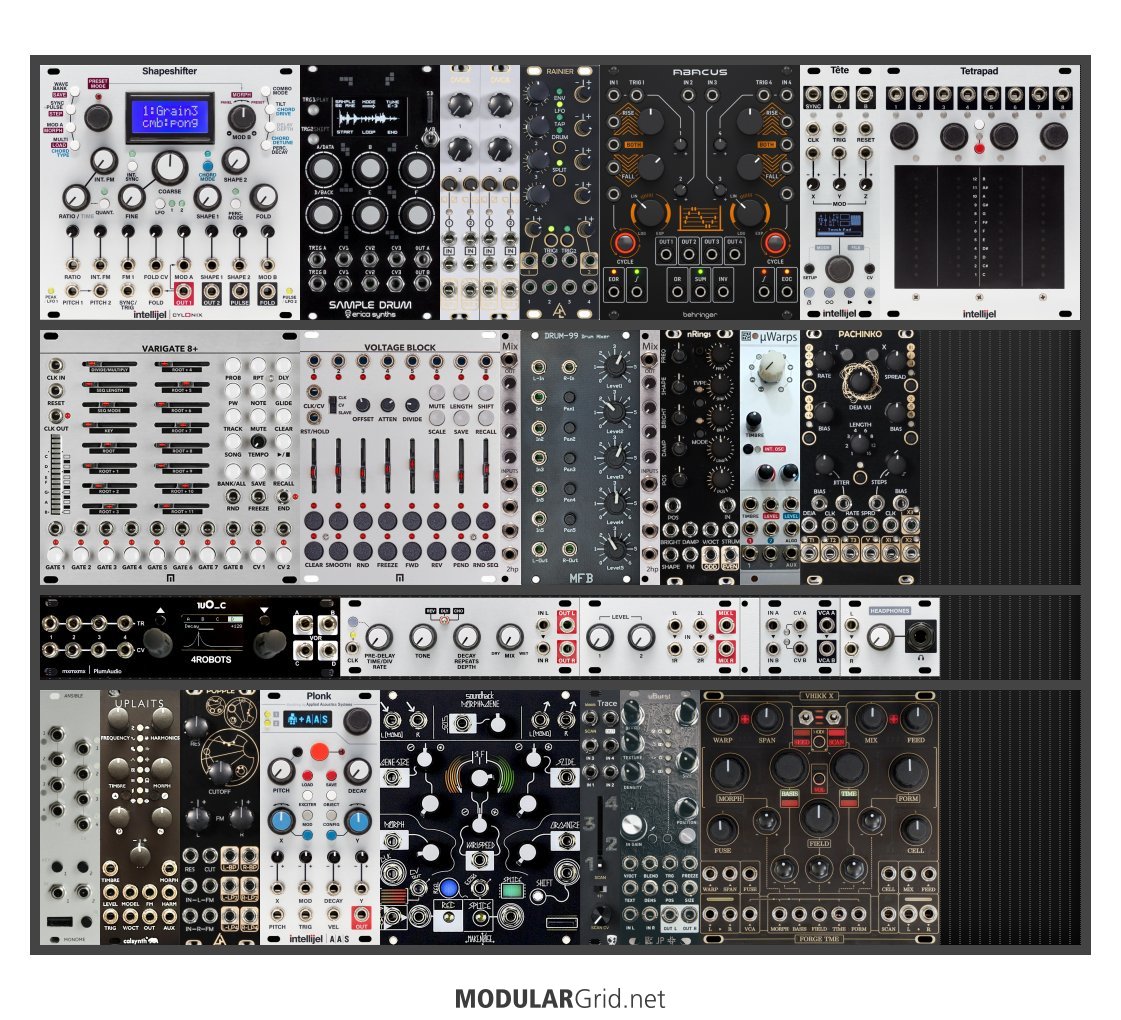Click the COARSE knob on Shapeshifter

[169, 167]
